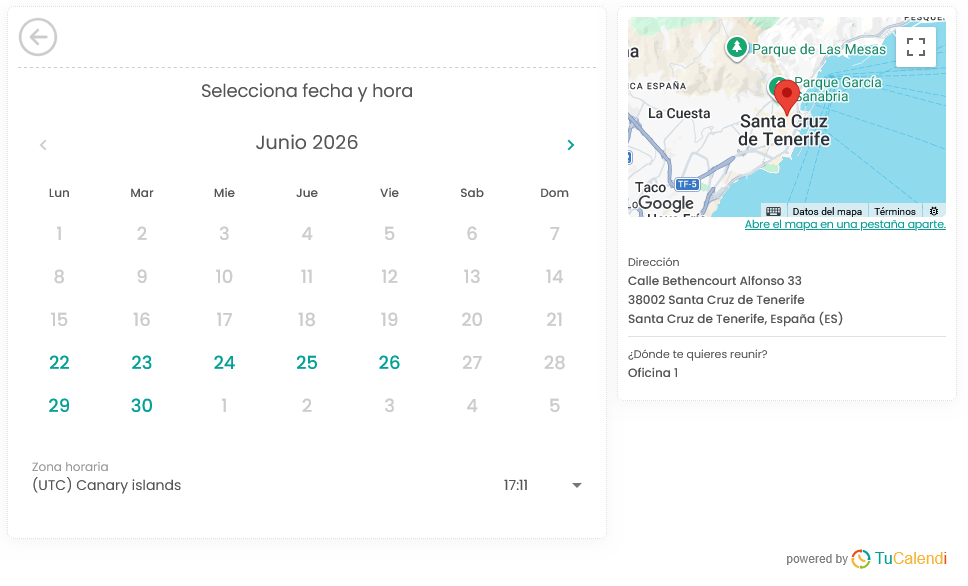Go back using the circled arrow
Image resolution: width=968 pixels, height=586 pixels.
coord(38,37)
